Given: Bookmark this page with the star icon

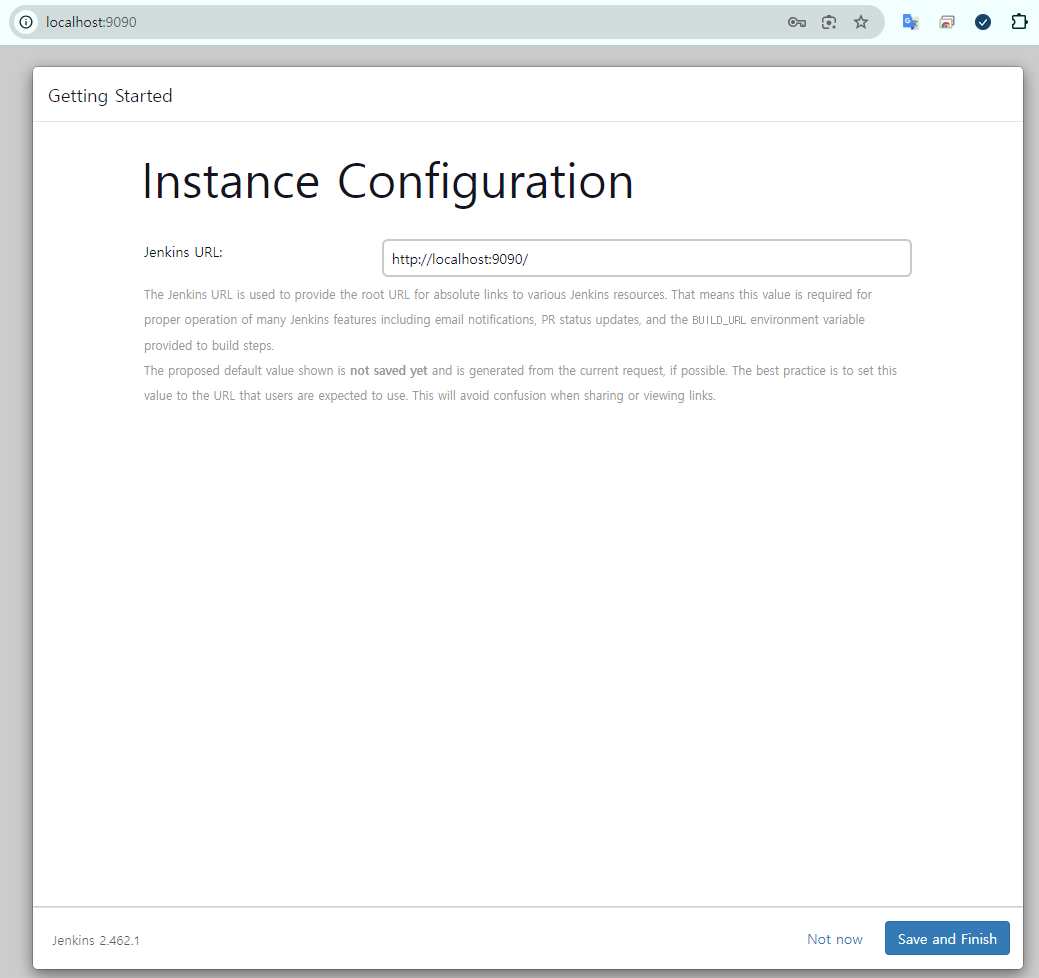Looking at the screenshot, I should click(x=861, y=23).
